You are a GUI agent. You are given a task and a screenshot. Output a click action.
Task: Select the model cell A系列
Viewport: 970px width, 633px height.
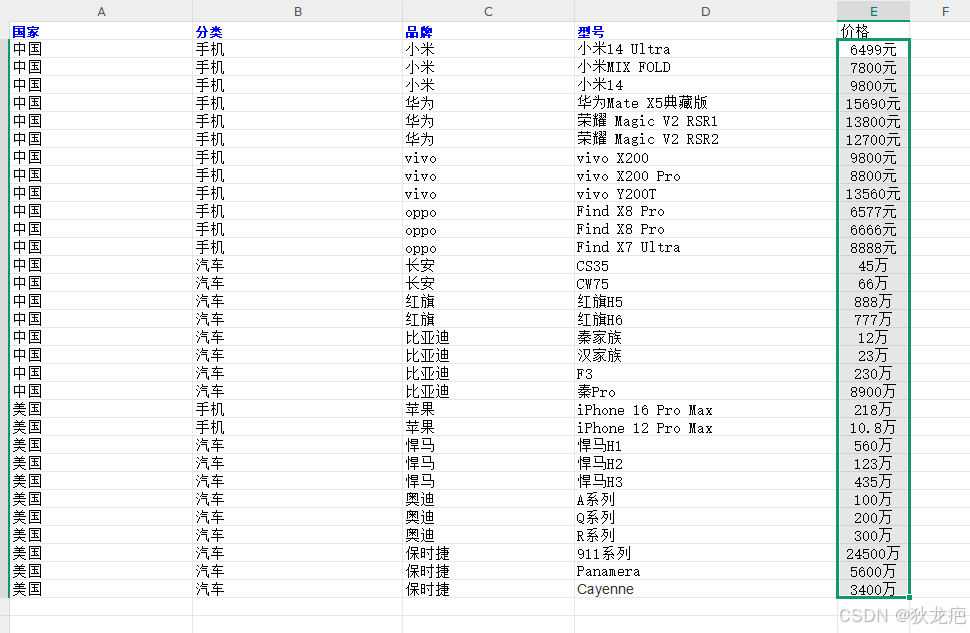[705, 499]
